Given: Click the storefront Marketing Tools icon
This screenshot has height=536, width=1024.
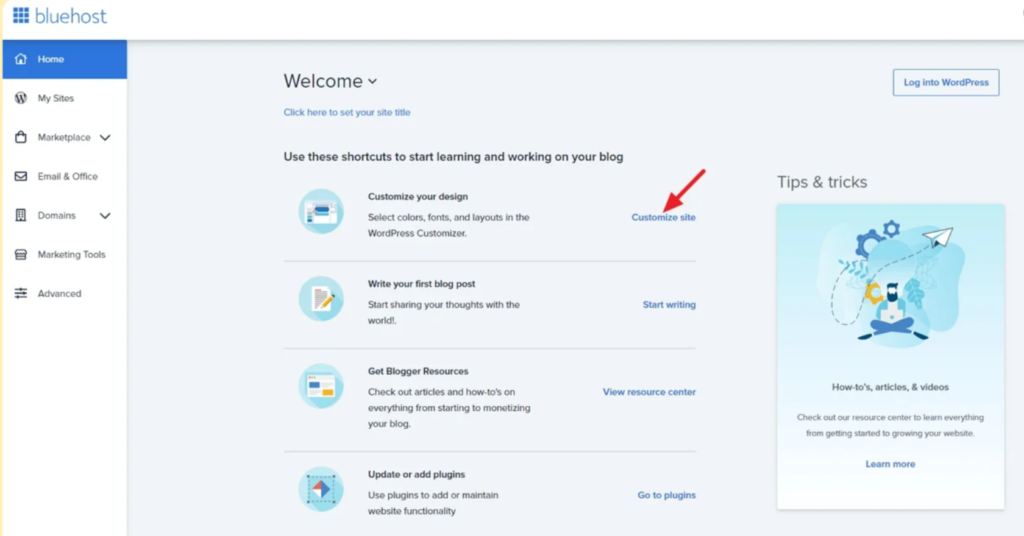Looking at the screenshot, I should coord(21,255).
